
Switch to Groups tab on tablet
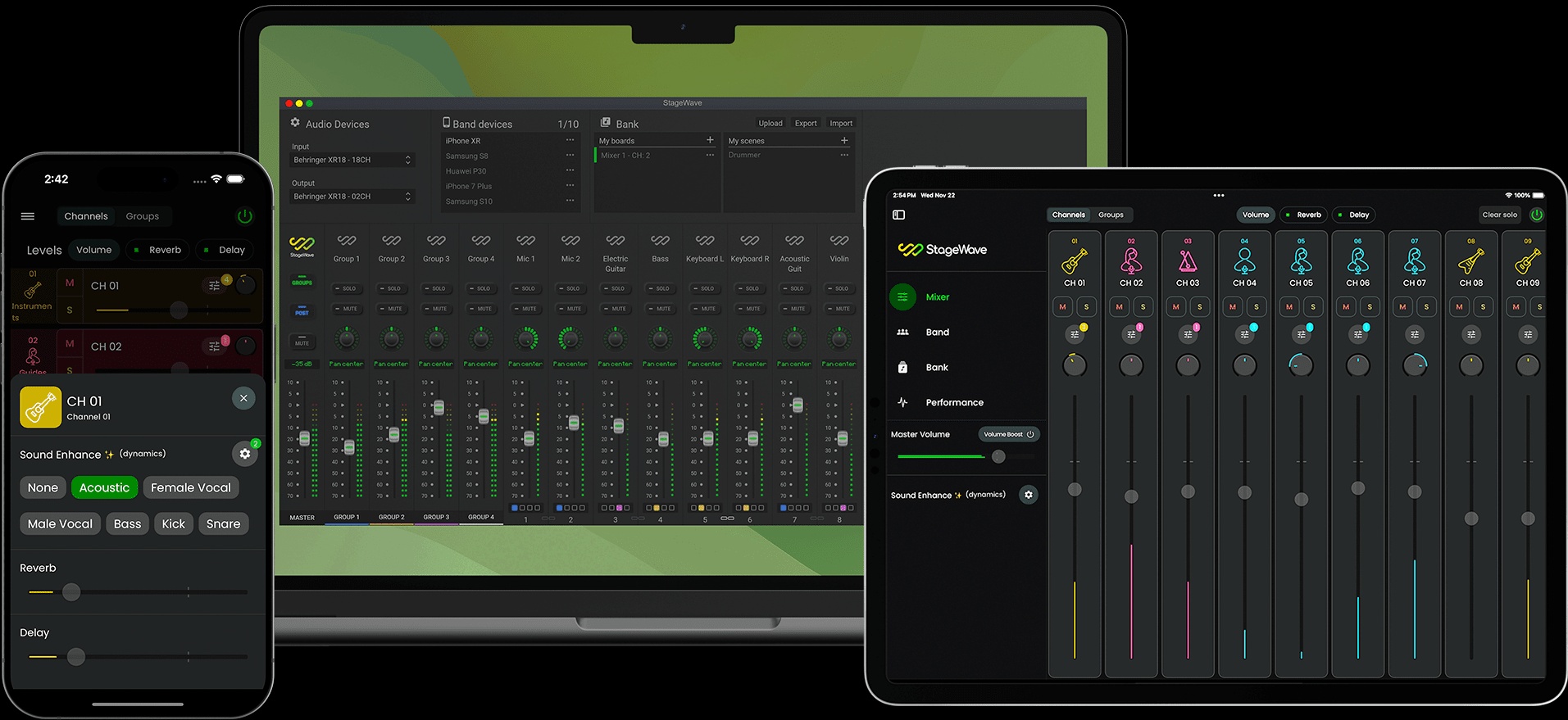pos(1111,215)
